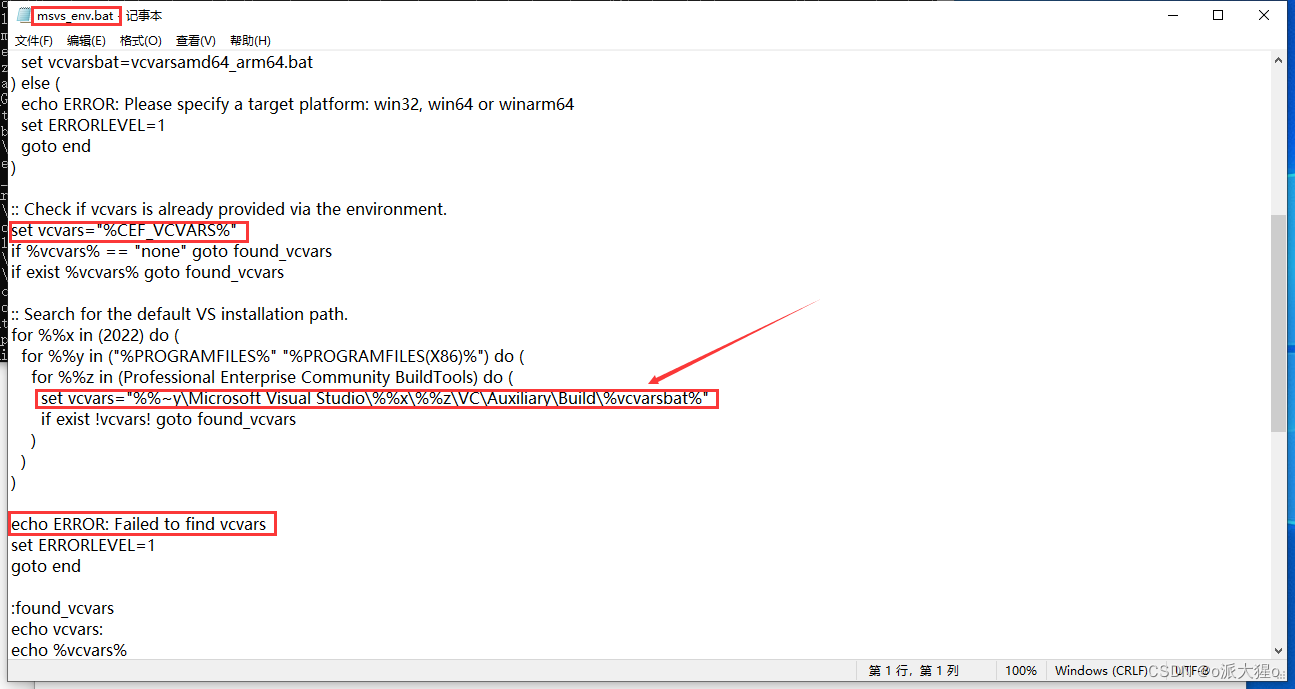Click the 'echo ERROR: Failed to find vcvars' line

(140, 523)
